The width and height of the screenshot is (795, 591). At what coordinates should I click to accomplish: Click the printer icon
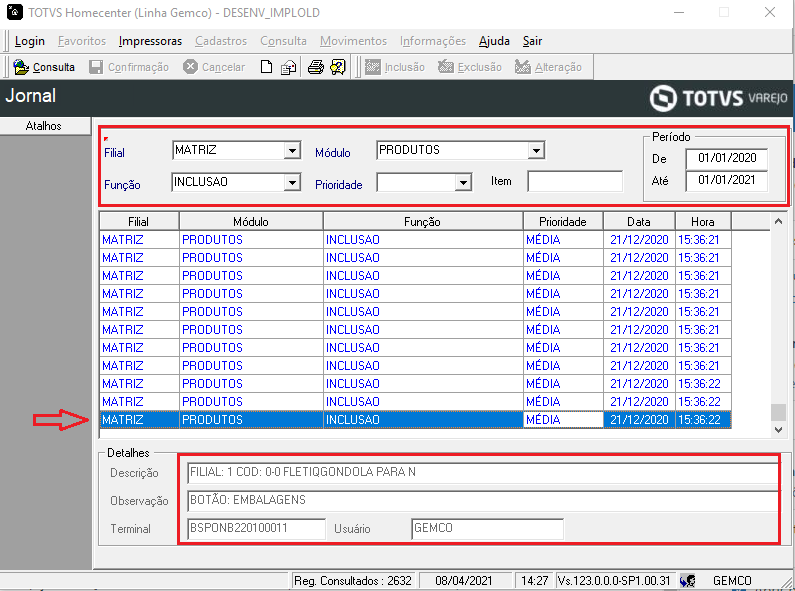[316, 67]
